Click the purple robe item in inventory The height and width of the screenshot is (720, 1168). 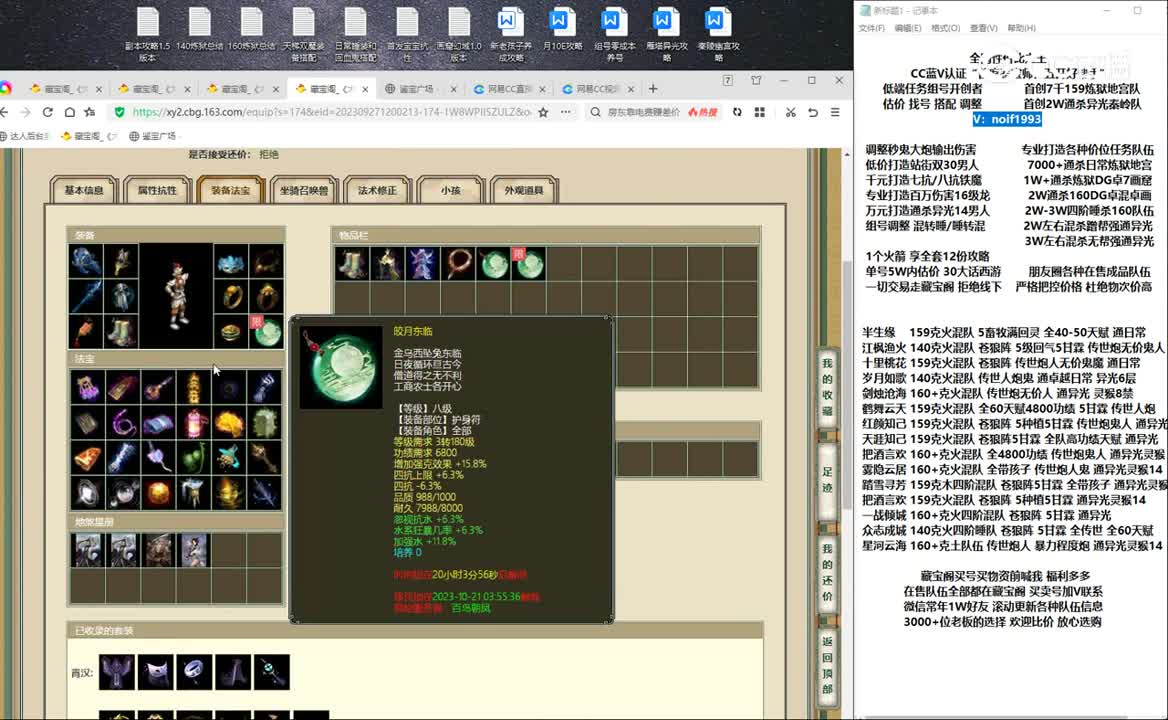pyautogui.click(x=422, y=264)
